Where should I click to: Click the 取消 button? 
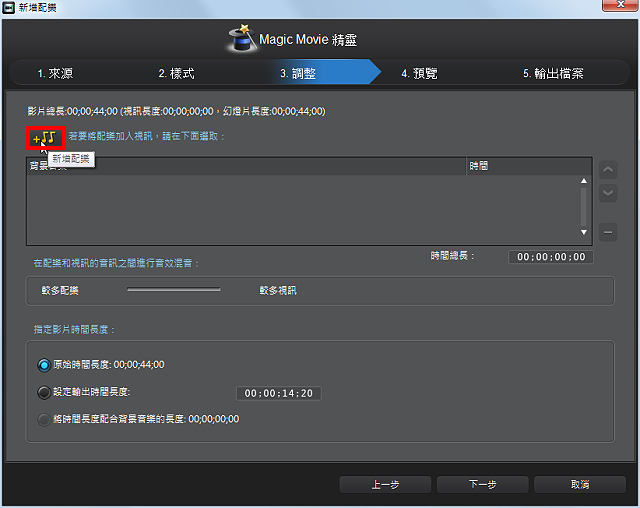[580, 484]
